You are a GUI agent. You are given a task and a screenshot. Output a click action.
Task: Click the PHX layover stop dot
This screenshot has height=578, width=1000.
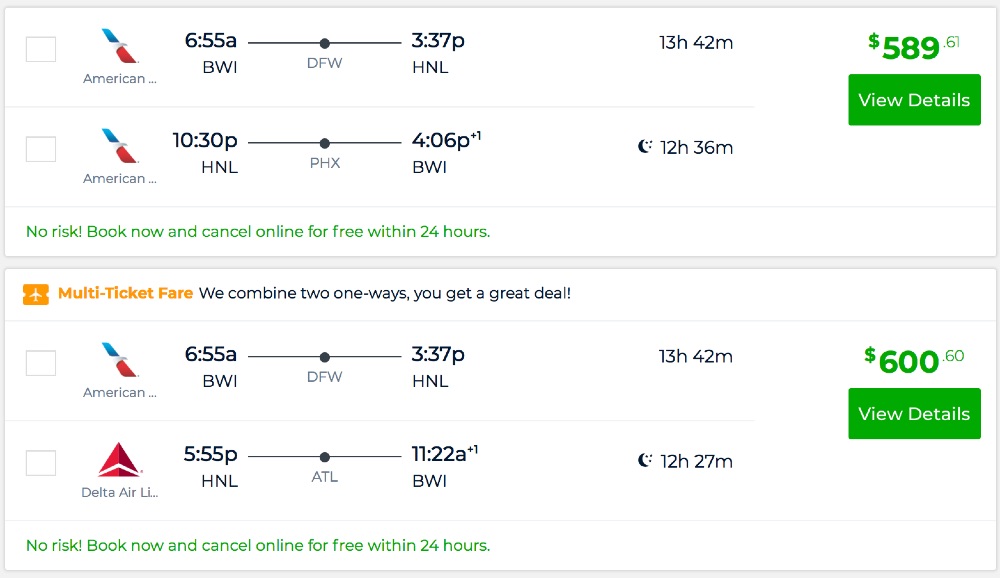point(324,143)
